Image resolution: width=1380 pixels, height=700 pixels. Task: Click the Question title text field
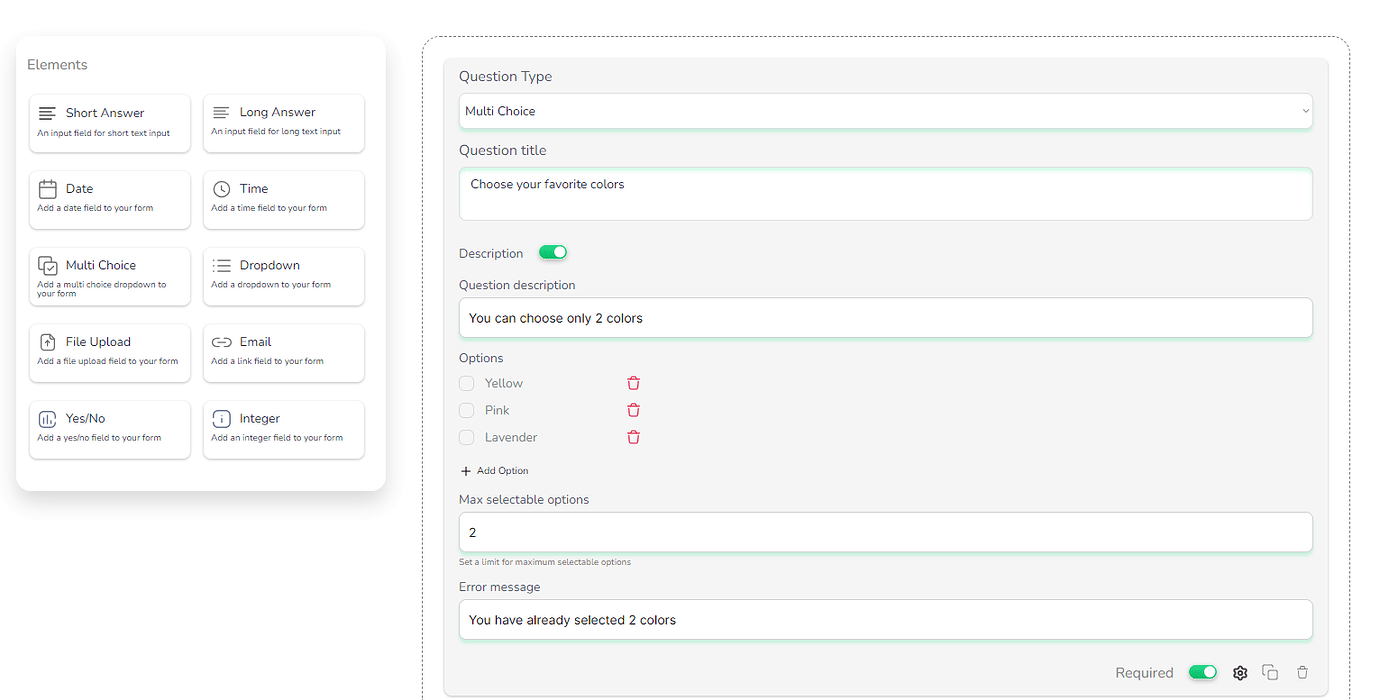(x=885, y=194)
